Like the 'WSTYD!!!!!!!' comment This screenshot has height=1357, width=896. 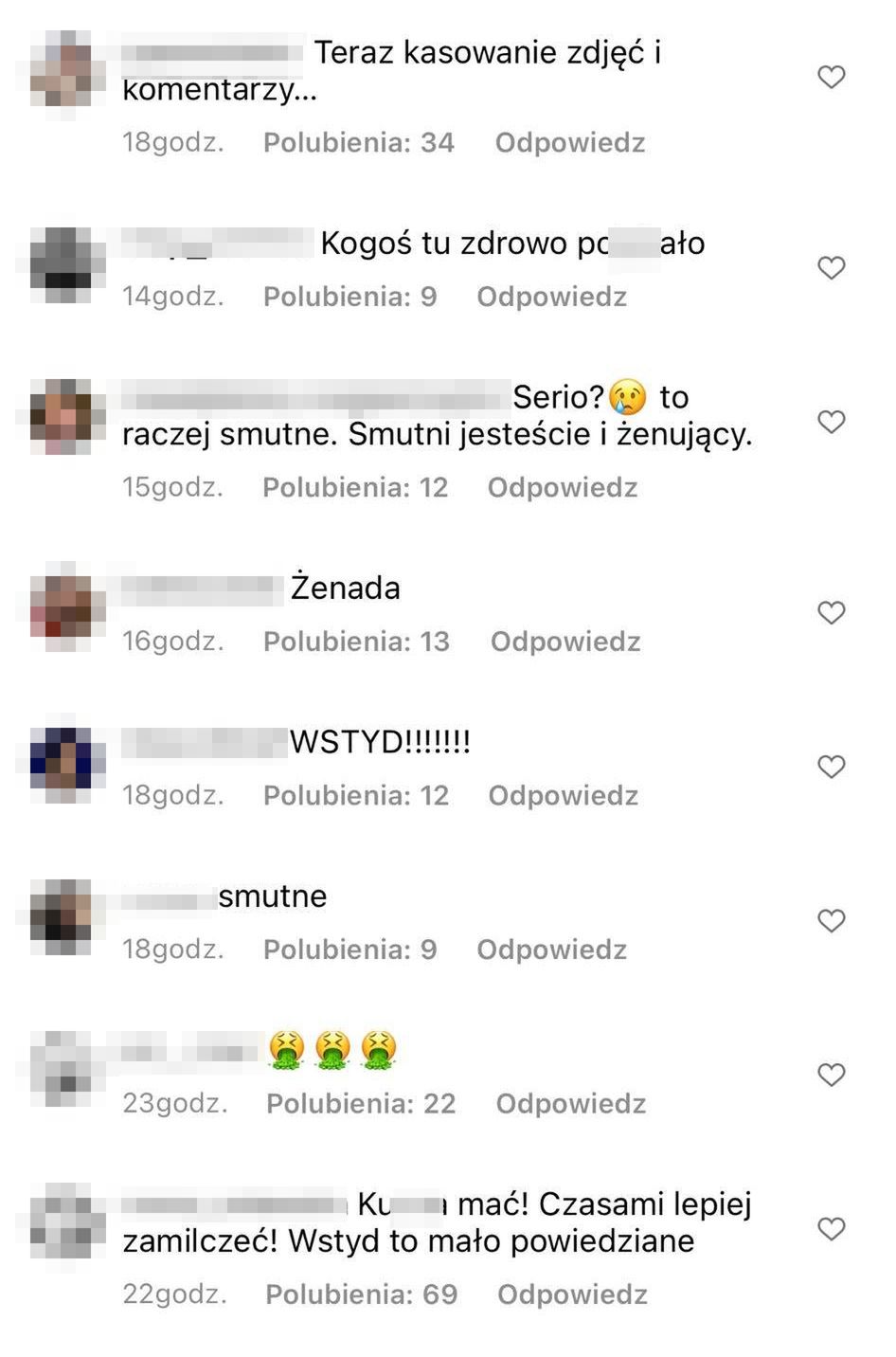[x=831, y=767]
